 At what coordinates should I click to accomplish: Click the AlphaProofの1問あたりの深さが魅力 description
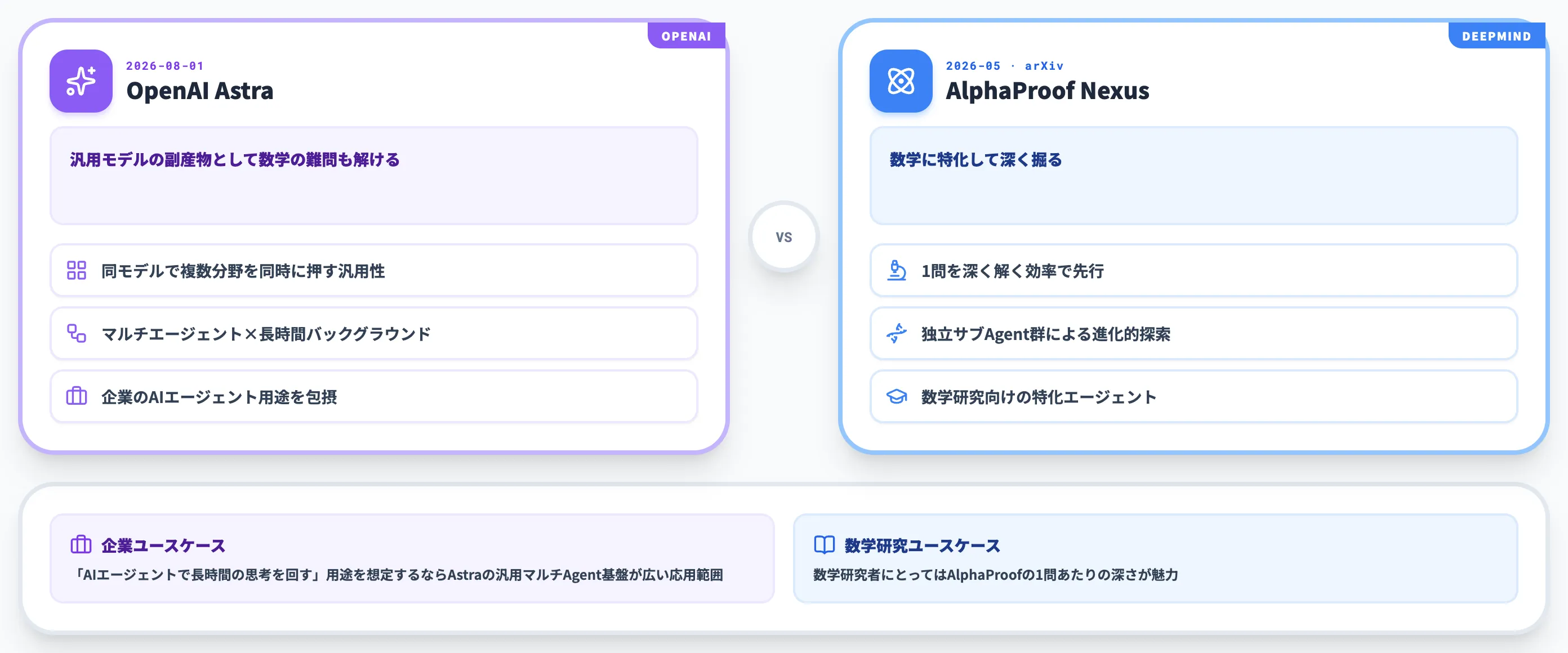(x=996, y=575)
